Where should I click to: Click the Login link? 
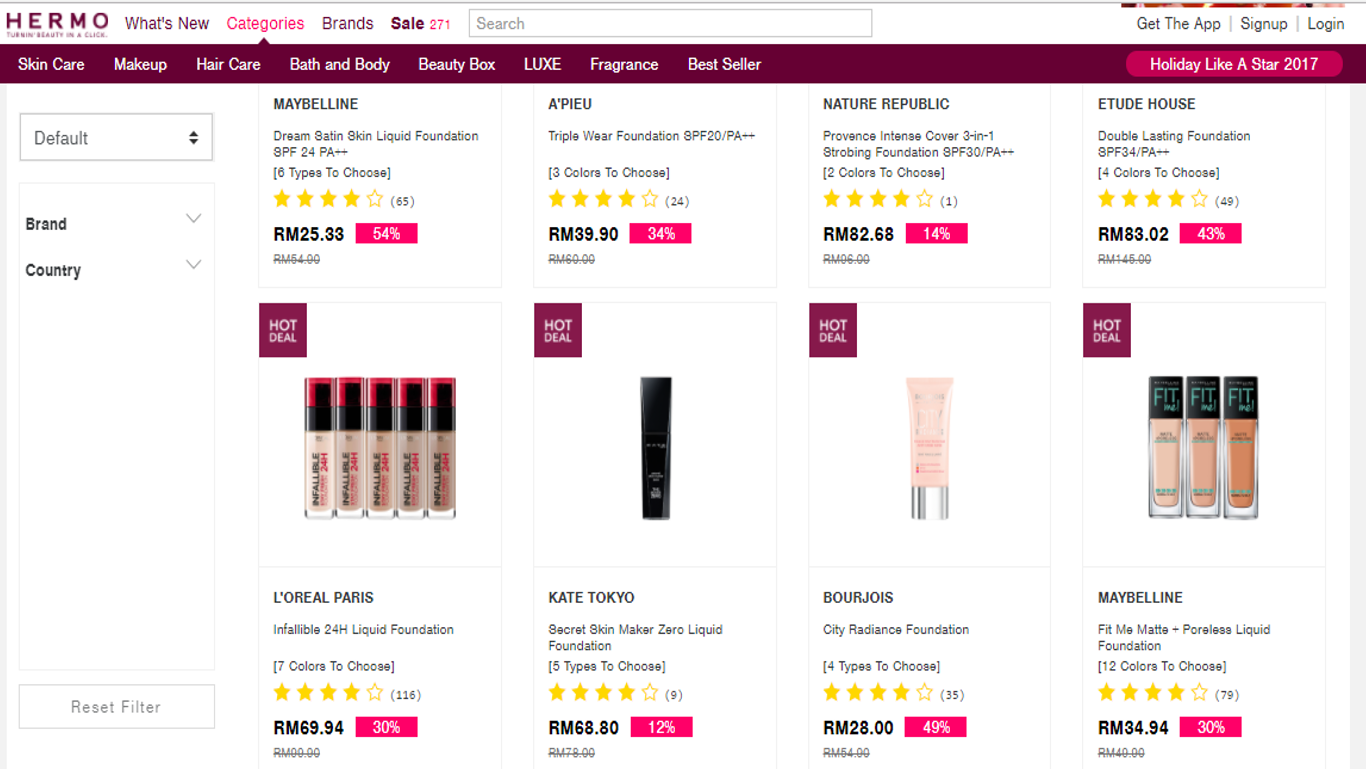pyautogui.click(x=1326, y=23)
